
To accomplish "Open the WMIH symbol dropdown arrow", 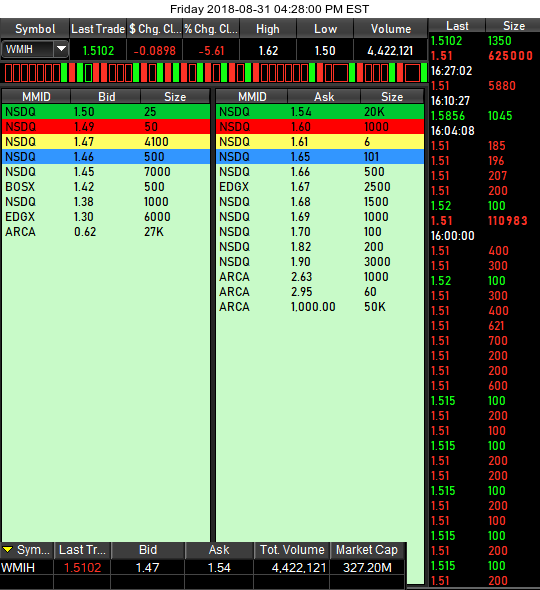I will [61, 49].
